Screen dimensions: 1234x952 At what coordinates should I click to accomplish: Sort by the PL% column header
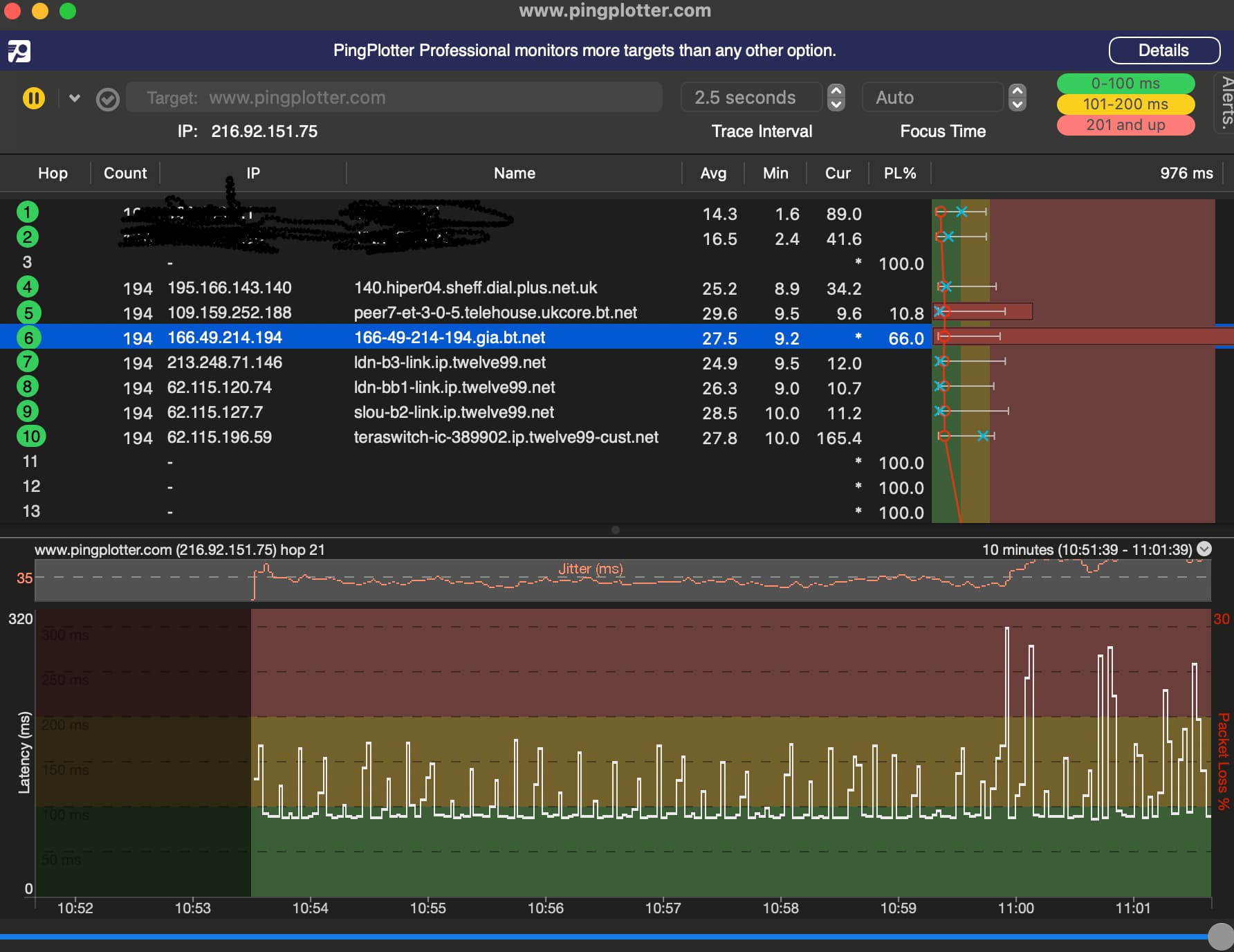pos(899,173)
